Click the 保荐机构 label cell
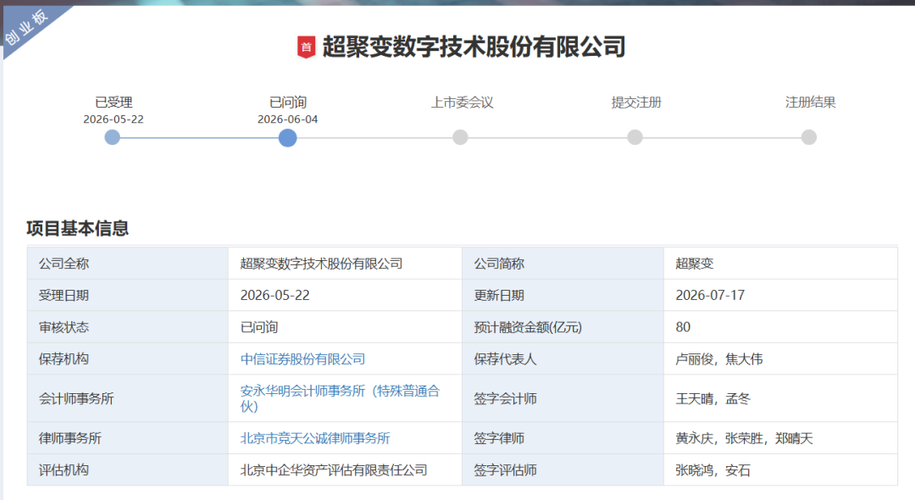Screen dimensions: 915x500 tap(128, 359)
